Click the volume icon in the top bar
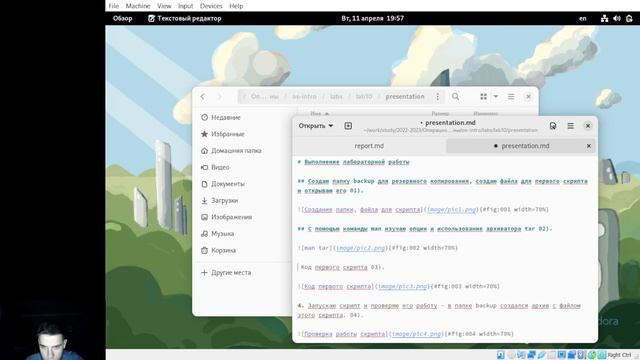 pyautogui.click(x=617, y=18)
